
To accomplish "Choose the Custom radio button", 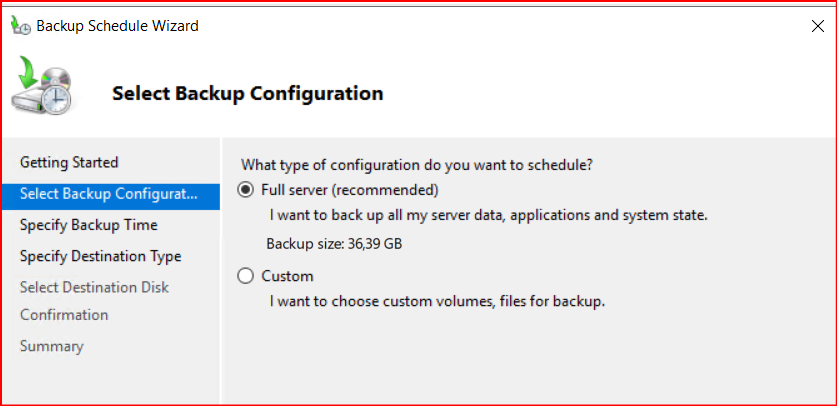I will click(246, 276).
